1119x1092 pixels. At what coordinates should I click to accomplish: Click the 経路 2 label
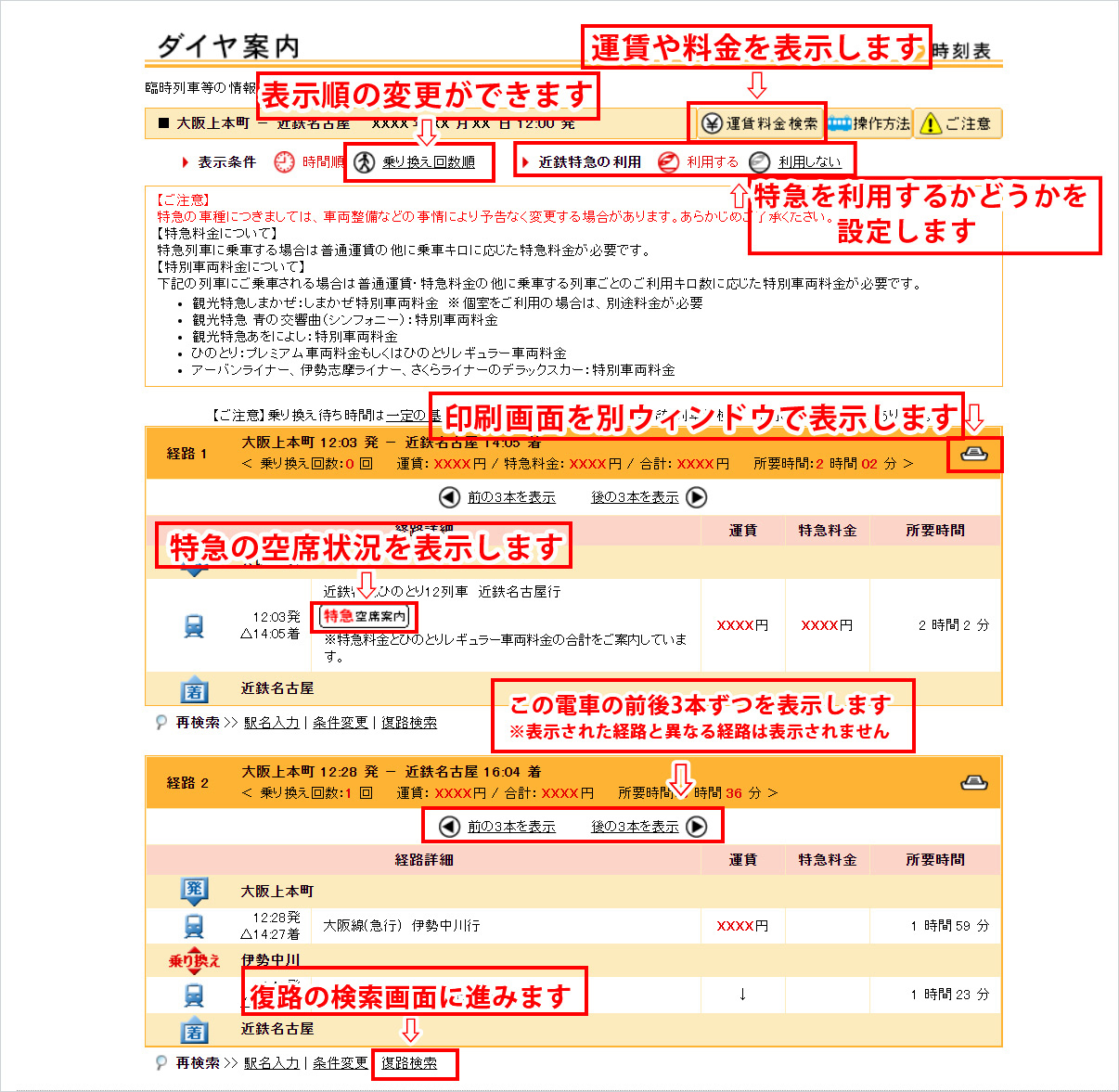tap(187, 783)
